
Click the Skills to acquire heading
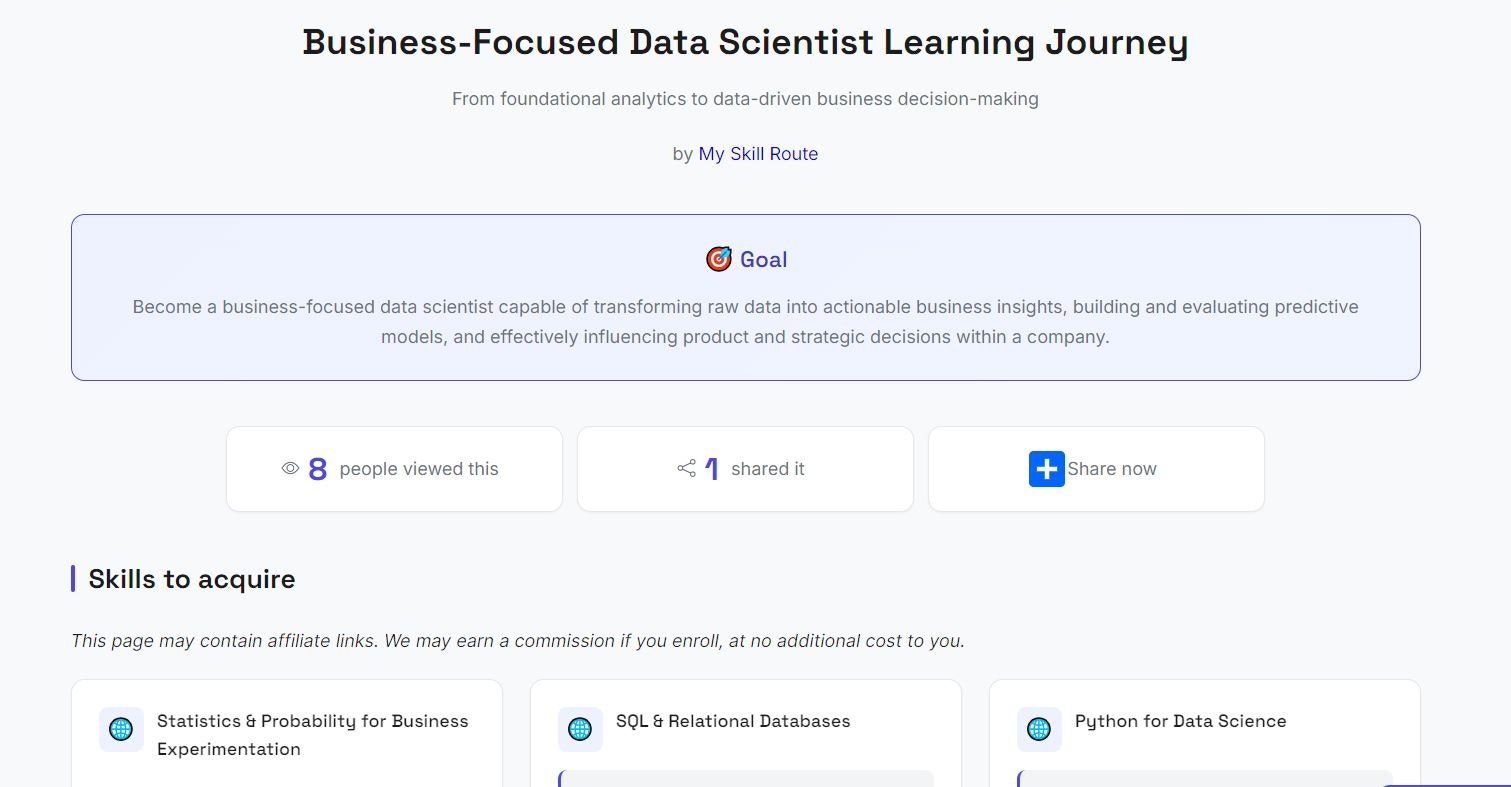coord(192,579)
